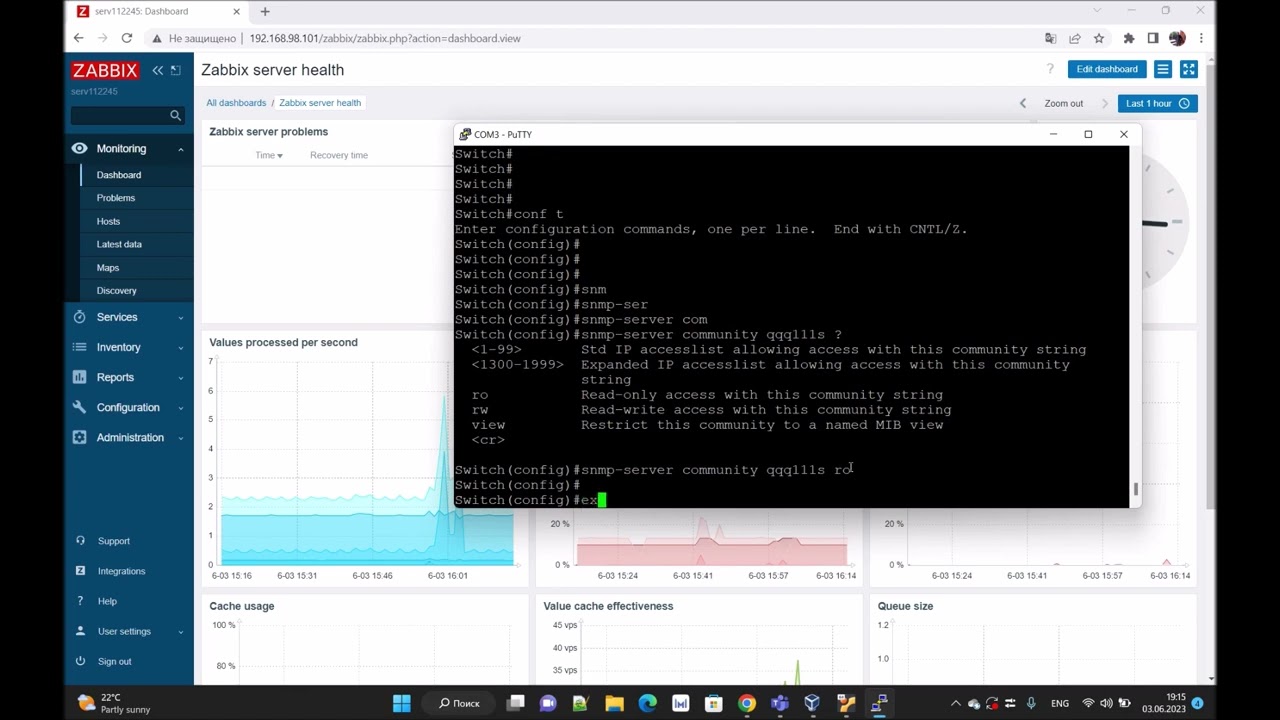Click the Administration gear icon
Screen dimensions: 1280x720
[x=79, y=437]
